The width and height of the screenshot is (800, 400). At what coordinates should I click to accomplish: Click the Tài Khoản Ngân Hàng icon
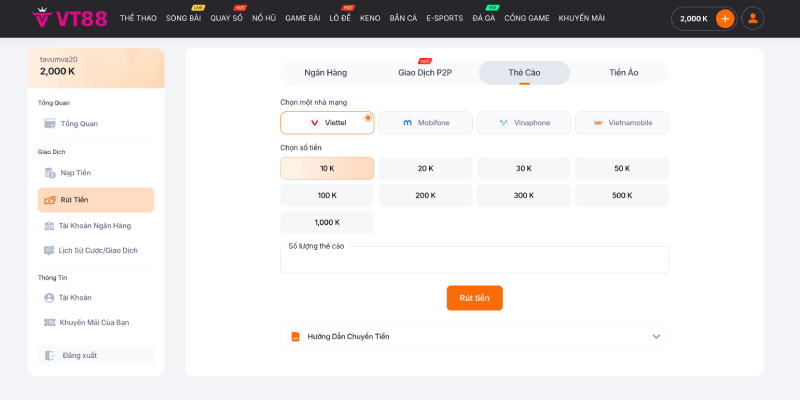click(49, 226)
